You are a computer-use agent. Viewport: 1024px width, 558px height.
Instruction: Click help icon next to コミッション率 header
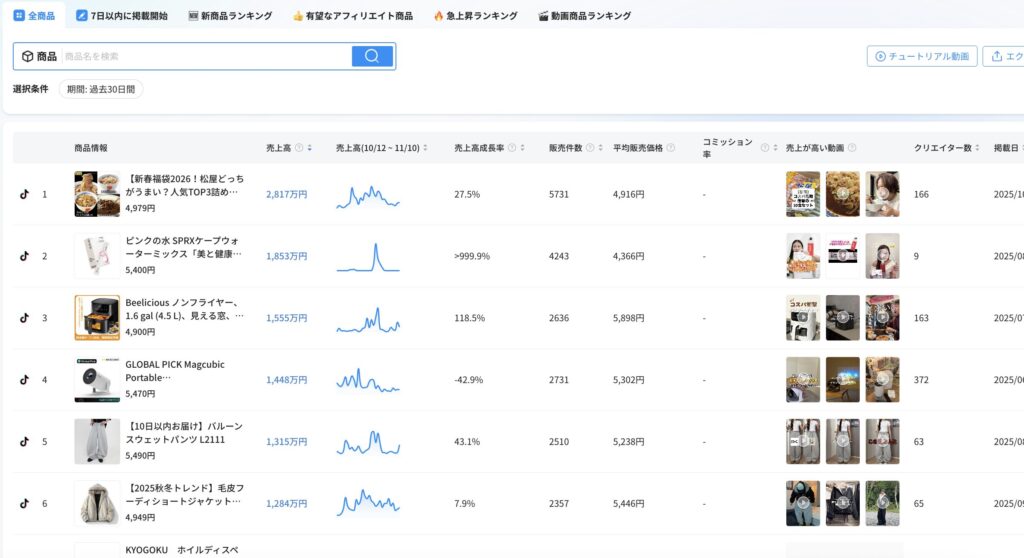(765, 148)
